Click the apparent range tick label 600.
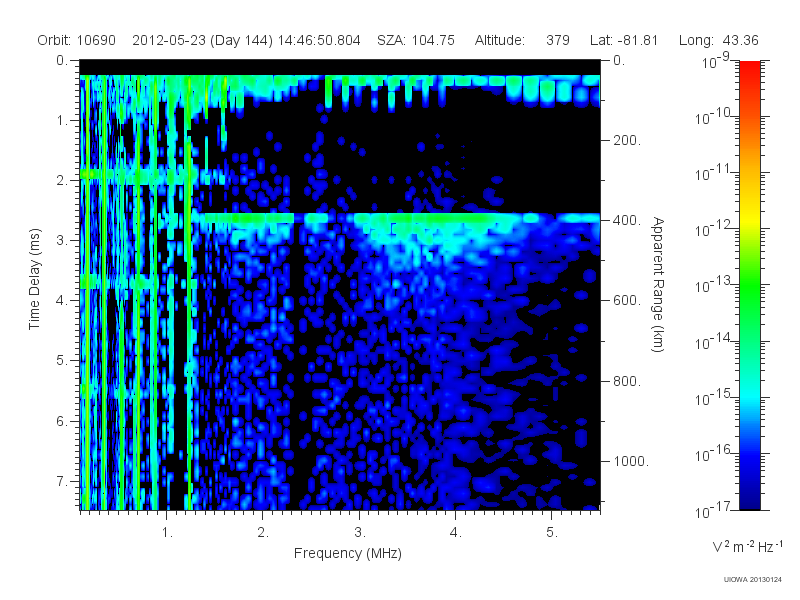This screenshot has width=800, height=600. point(627,301)
